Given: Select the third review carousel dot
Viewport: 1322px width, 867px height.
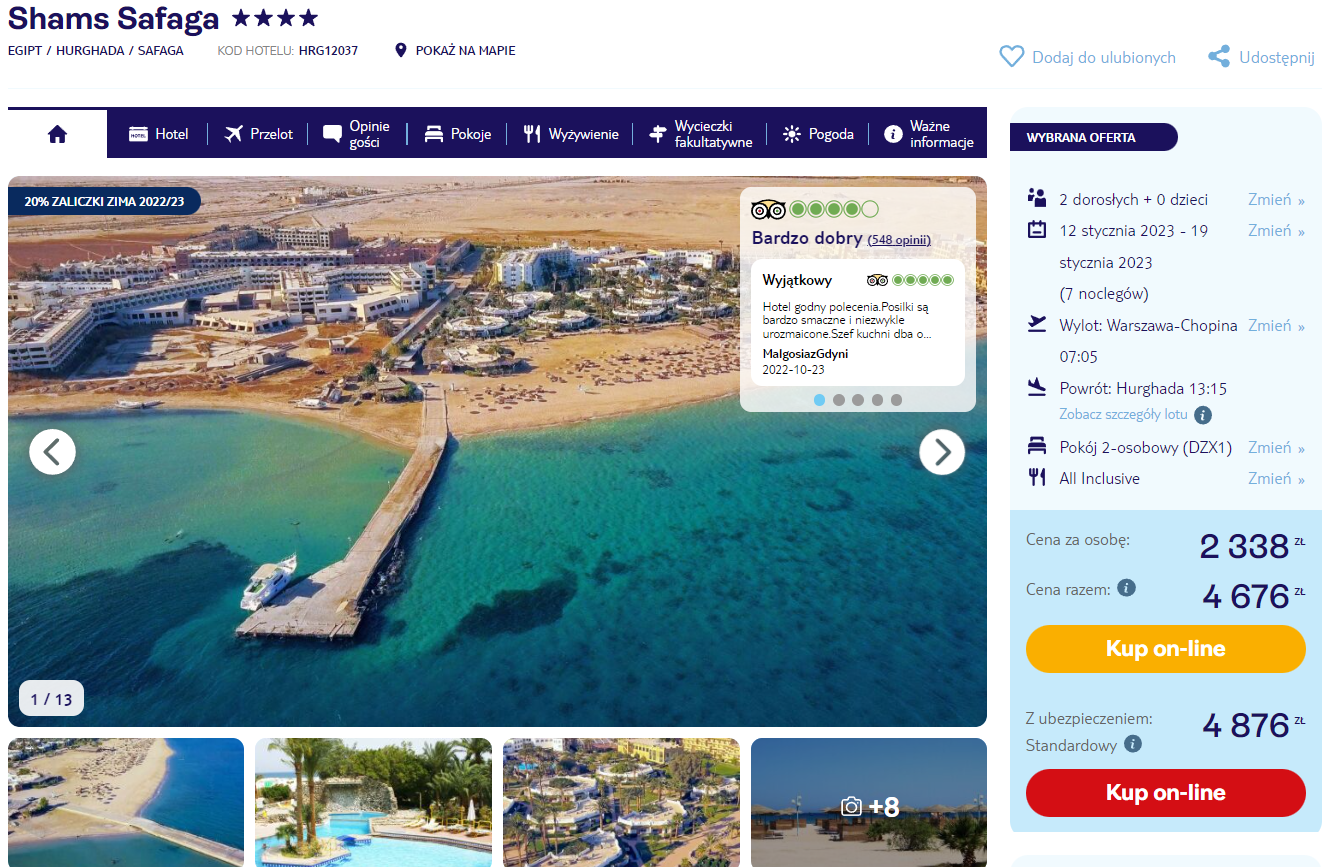Looking at the screenshot, I should pyautogui.click(x=858, y=400).
